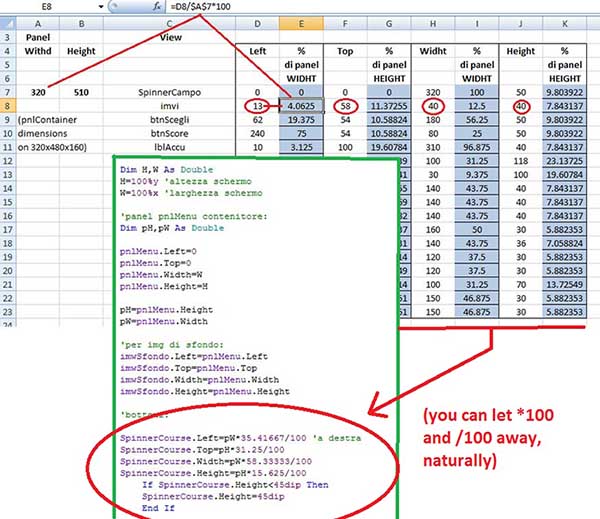Click cell D8 containing 13
Screen dimensions: 600x519
(x=258, y=106)
